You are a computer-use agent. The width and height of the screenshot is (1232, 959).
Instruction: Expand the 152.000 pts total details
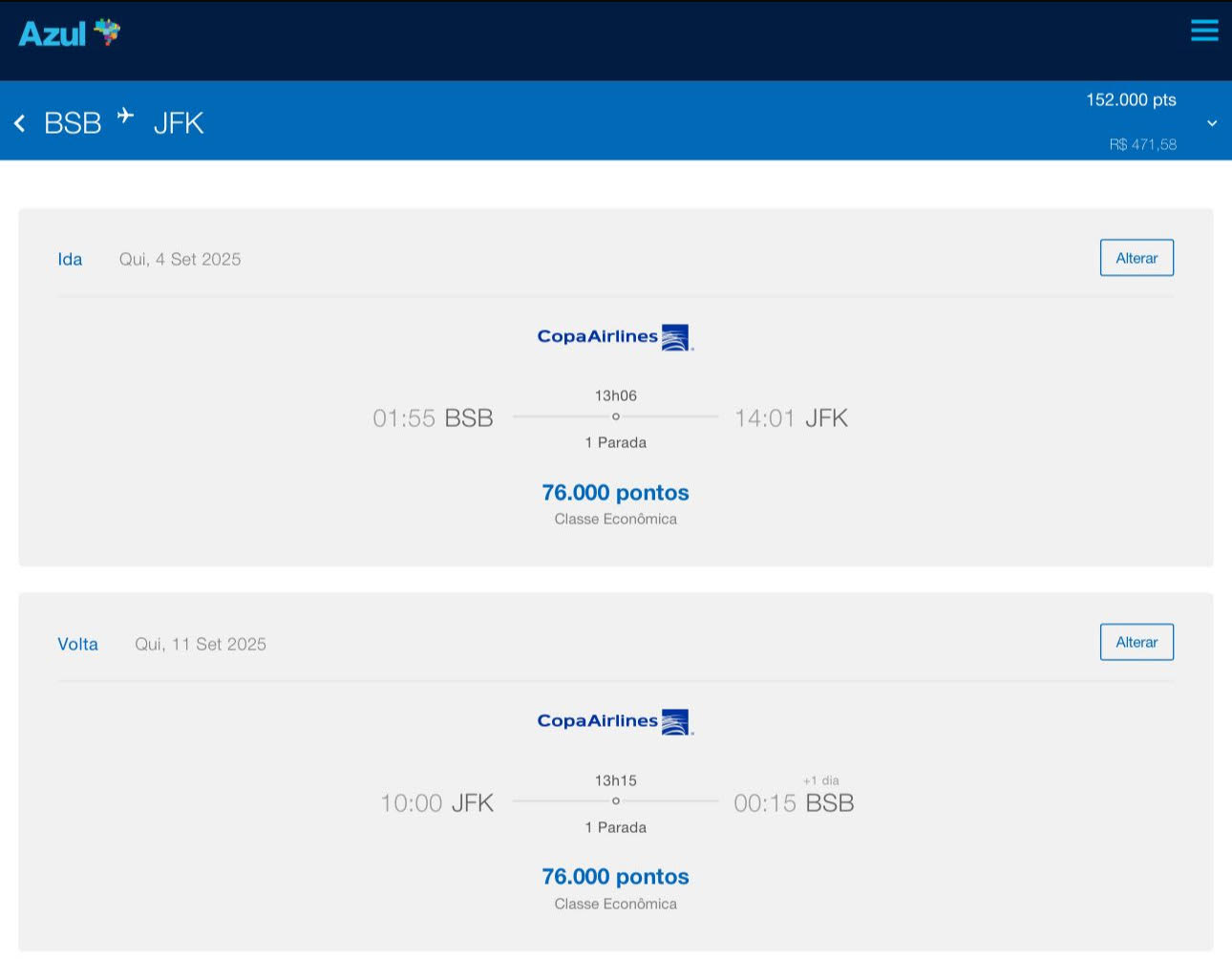(1131, 100)
